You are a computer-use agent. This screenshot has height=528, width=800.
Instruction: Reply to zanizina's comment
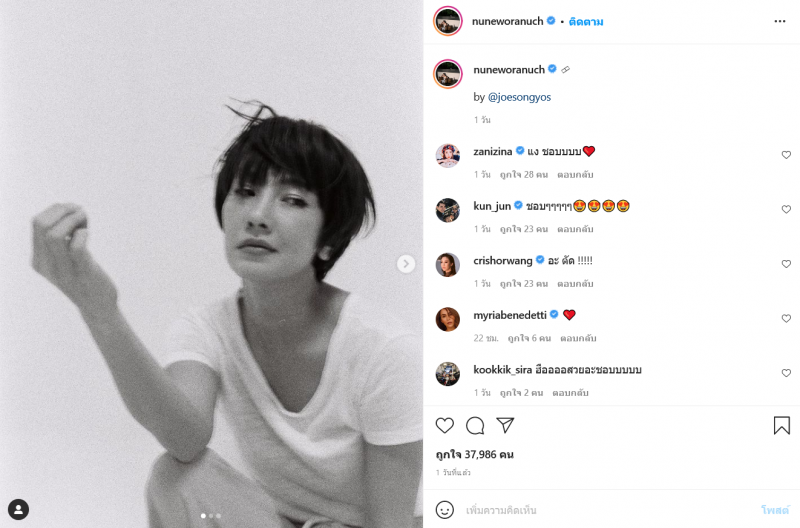pyautogui.click(x=575, y=174)
